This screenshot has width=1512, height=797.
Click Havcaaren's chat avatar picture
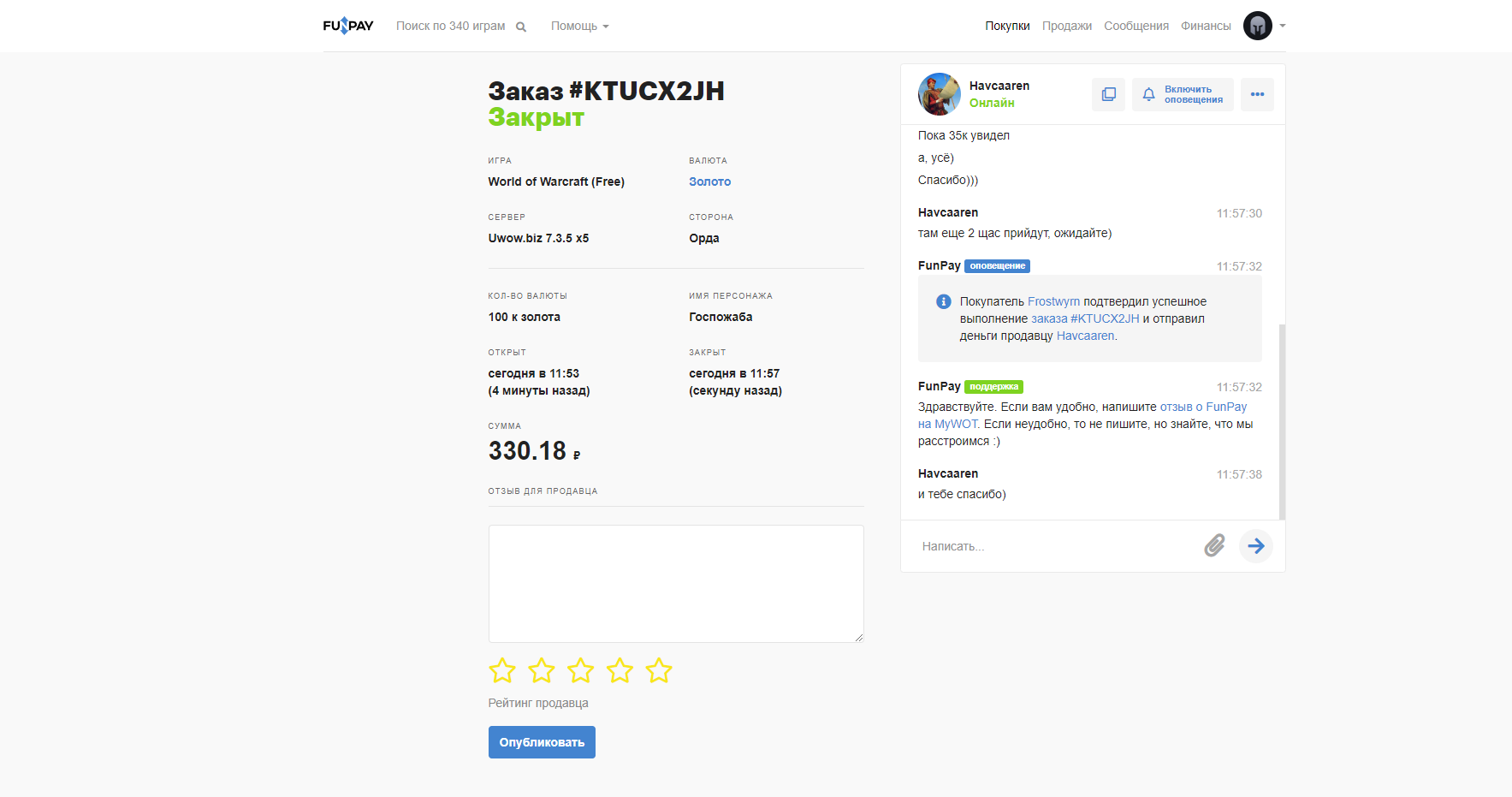(x=940, y=94)
